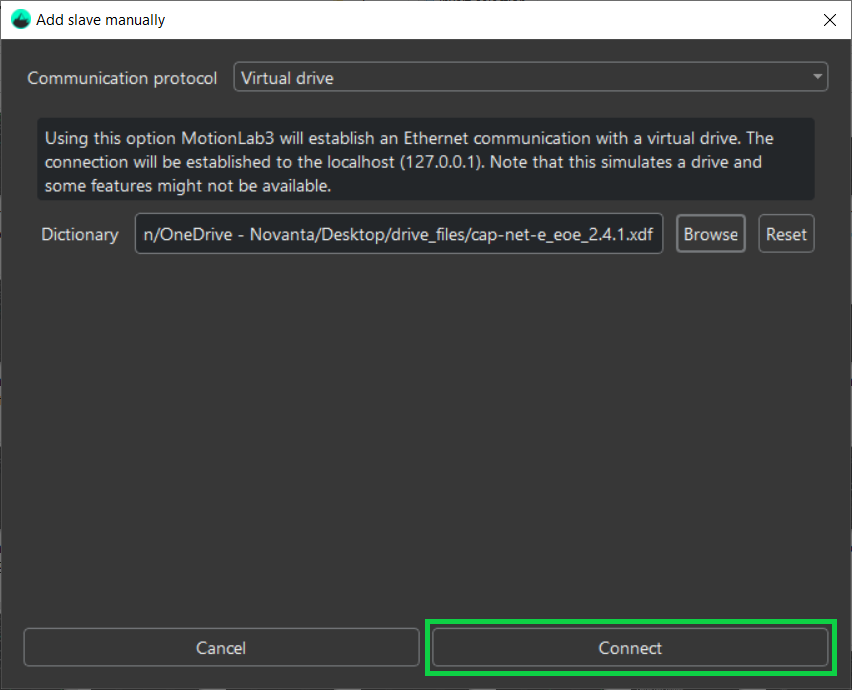Close the Add slave manually dialog
Viewport: 852px width, 690px height.
[828, 20]
